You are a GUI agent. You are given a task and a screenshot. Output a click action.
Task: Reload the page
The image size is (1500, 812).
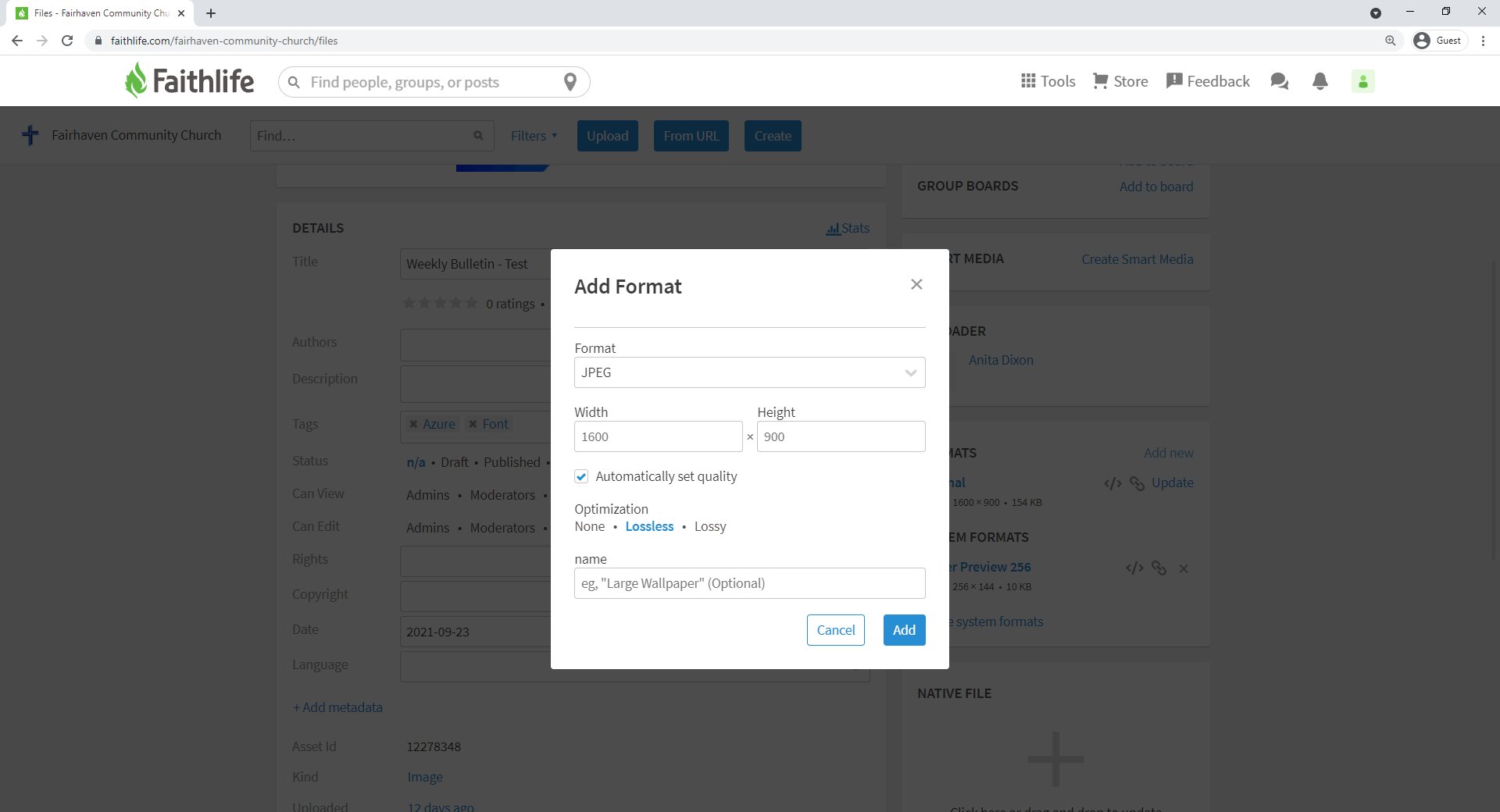tap(67, 41)
